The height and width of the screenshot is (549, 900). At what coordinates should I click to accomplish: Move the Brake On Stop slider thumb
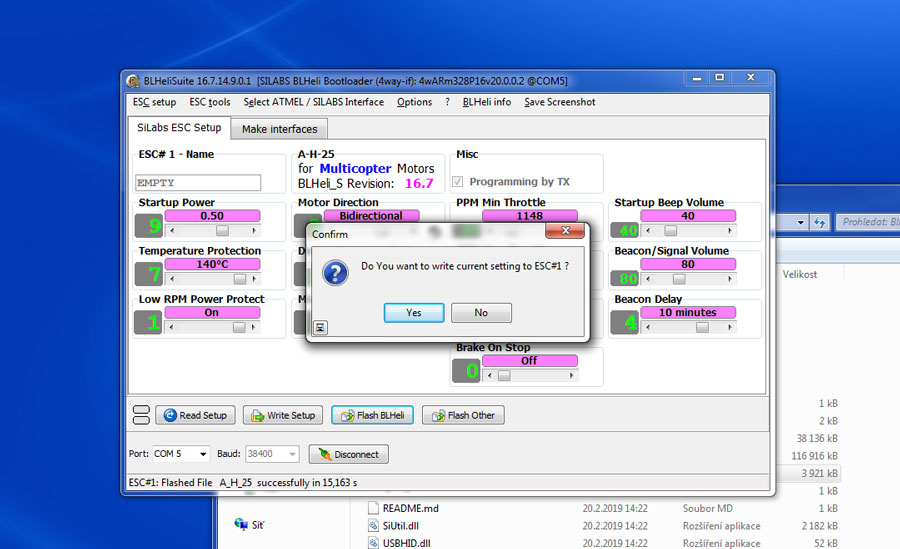point(504,376)
